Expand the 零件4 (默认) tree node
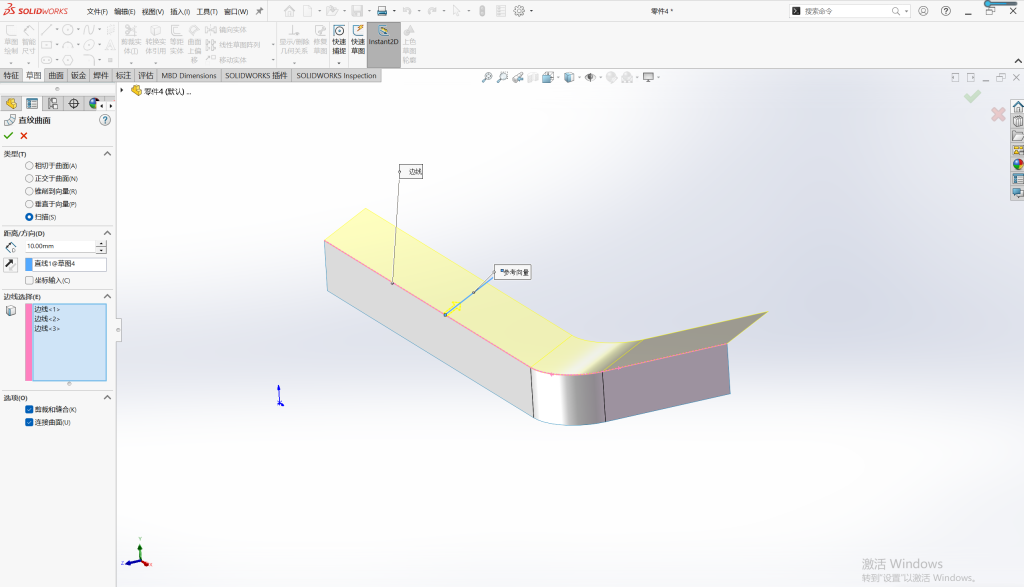 (122, 91)
